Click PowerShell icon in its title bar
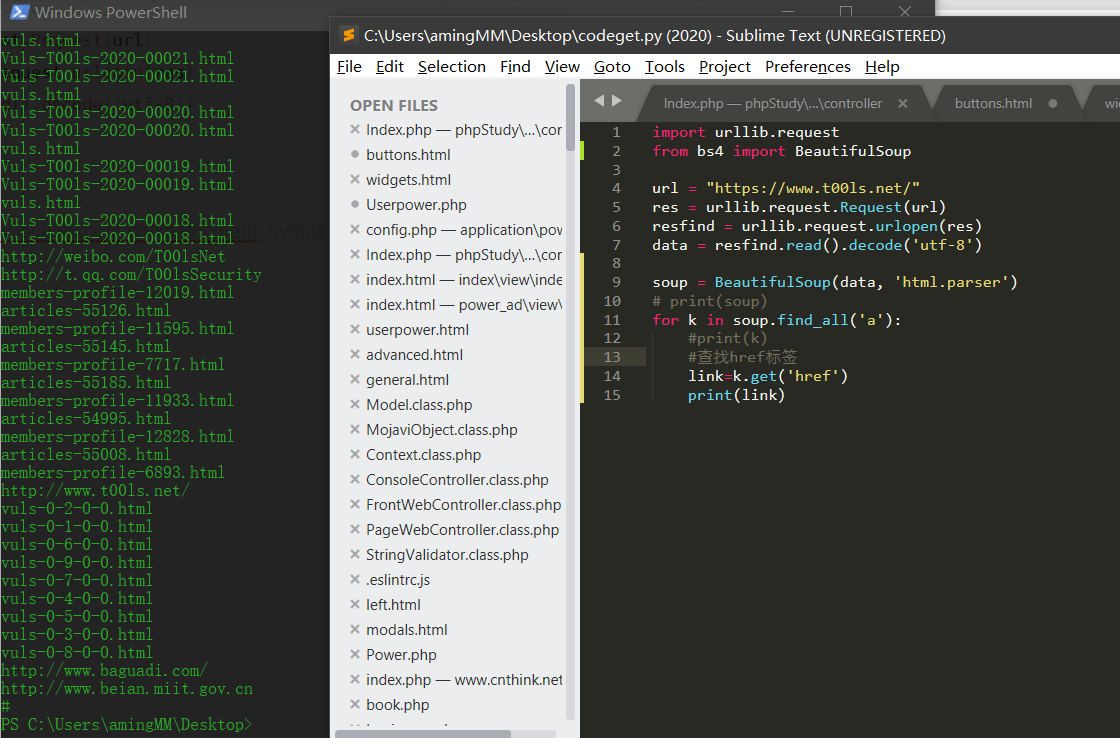This screenshot has height=738, width=1120. 19,11
